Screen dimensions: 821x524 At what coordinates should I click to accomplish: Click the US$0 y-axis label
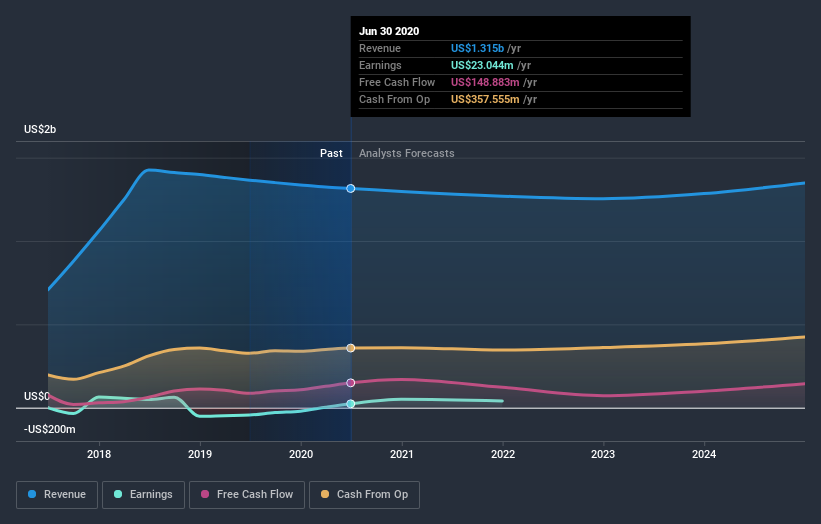pos(37,396)
